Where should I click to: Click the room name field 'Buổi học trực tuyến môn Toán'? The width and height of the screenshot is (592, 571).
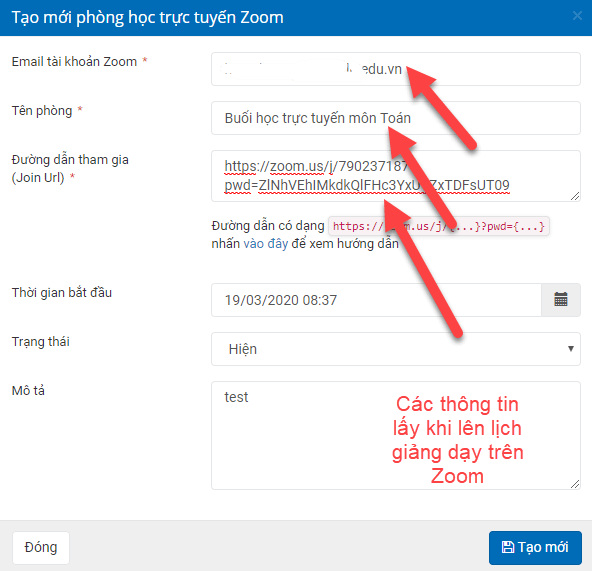point(396,118)
